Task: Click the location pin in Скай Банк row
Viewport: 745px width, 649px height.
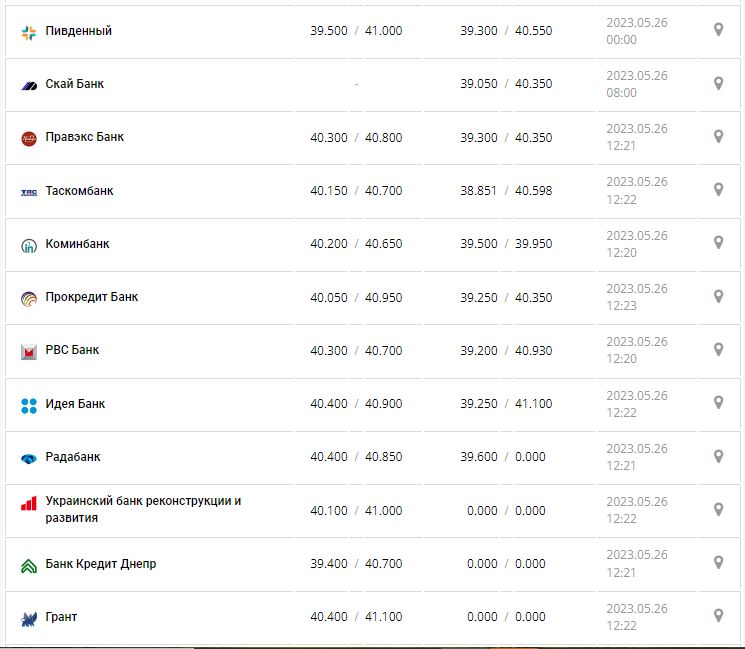Action: tap(718, 83)
